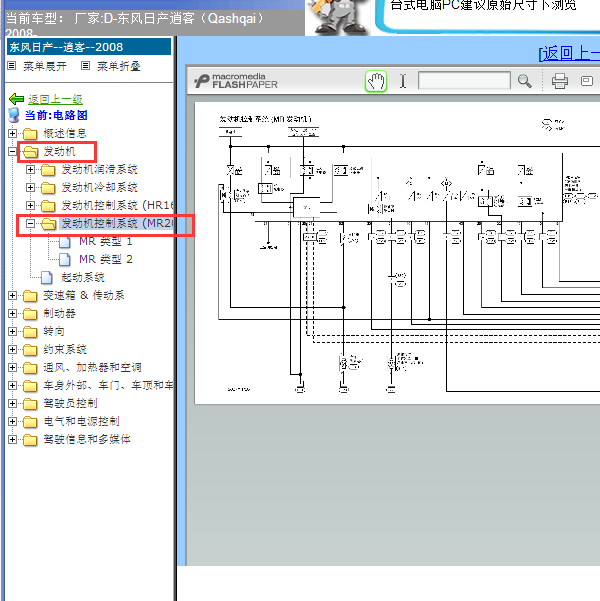
Task: Click the 制动器 folder icon
Action: pos(30,314)
